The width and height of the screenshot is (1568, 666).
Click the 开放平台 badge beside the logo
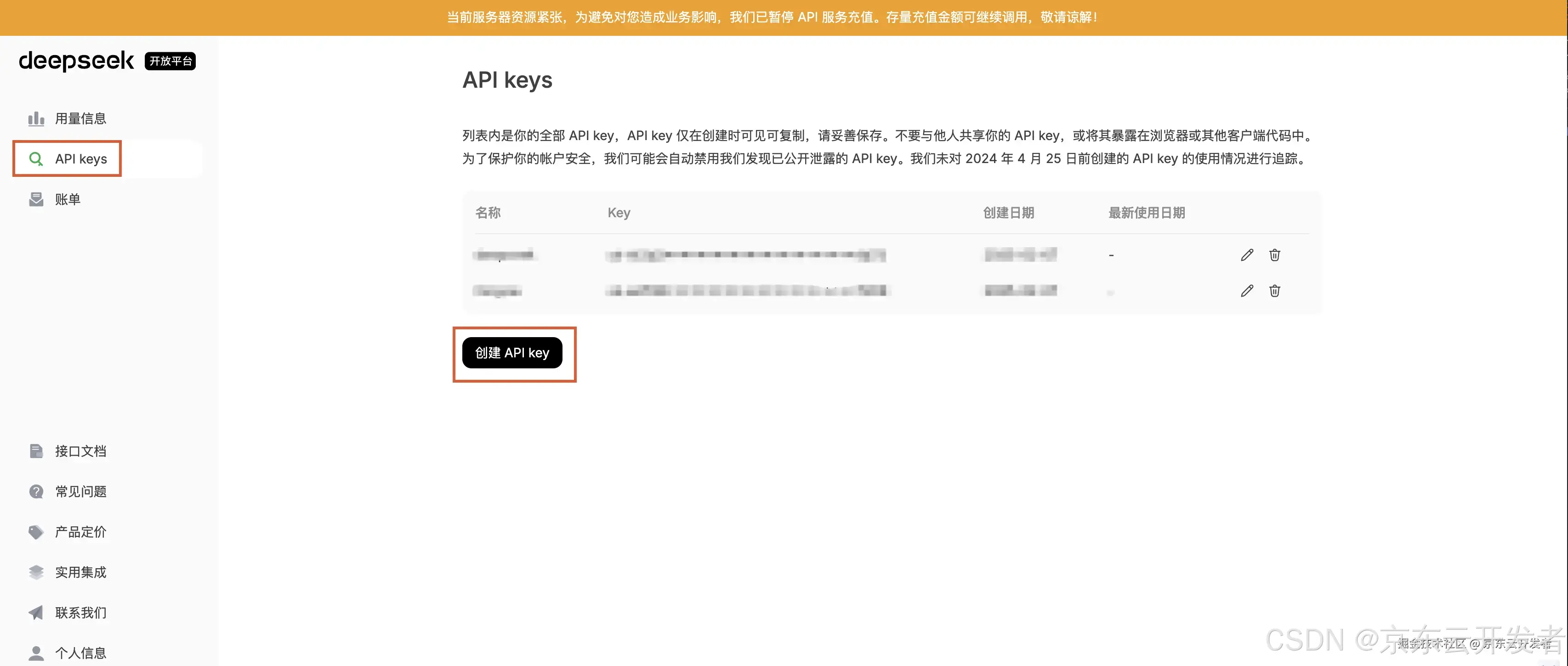click(x=170, y=61)
